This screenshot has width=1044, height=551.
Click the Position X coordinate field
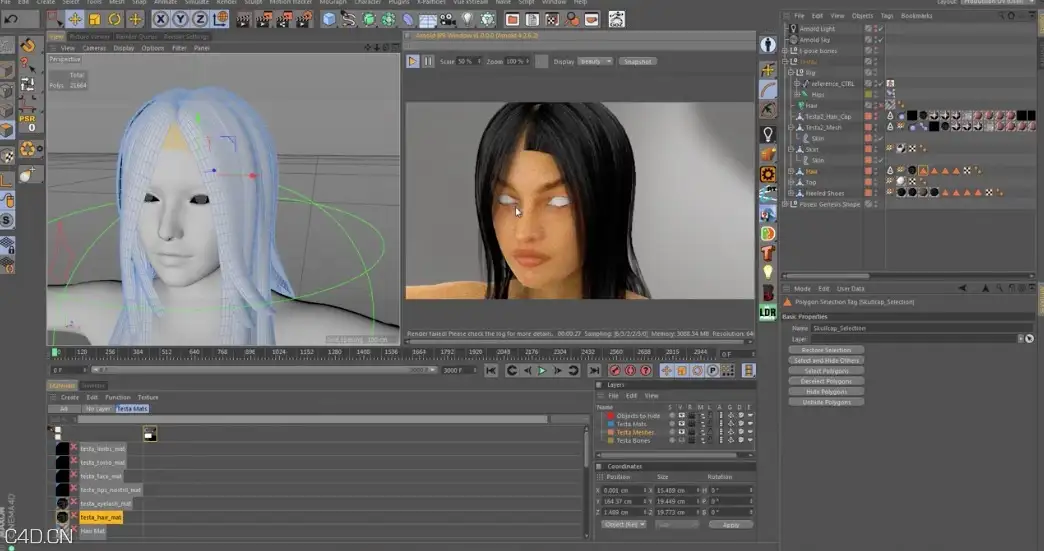pos(625,490)
